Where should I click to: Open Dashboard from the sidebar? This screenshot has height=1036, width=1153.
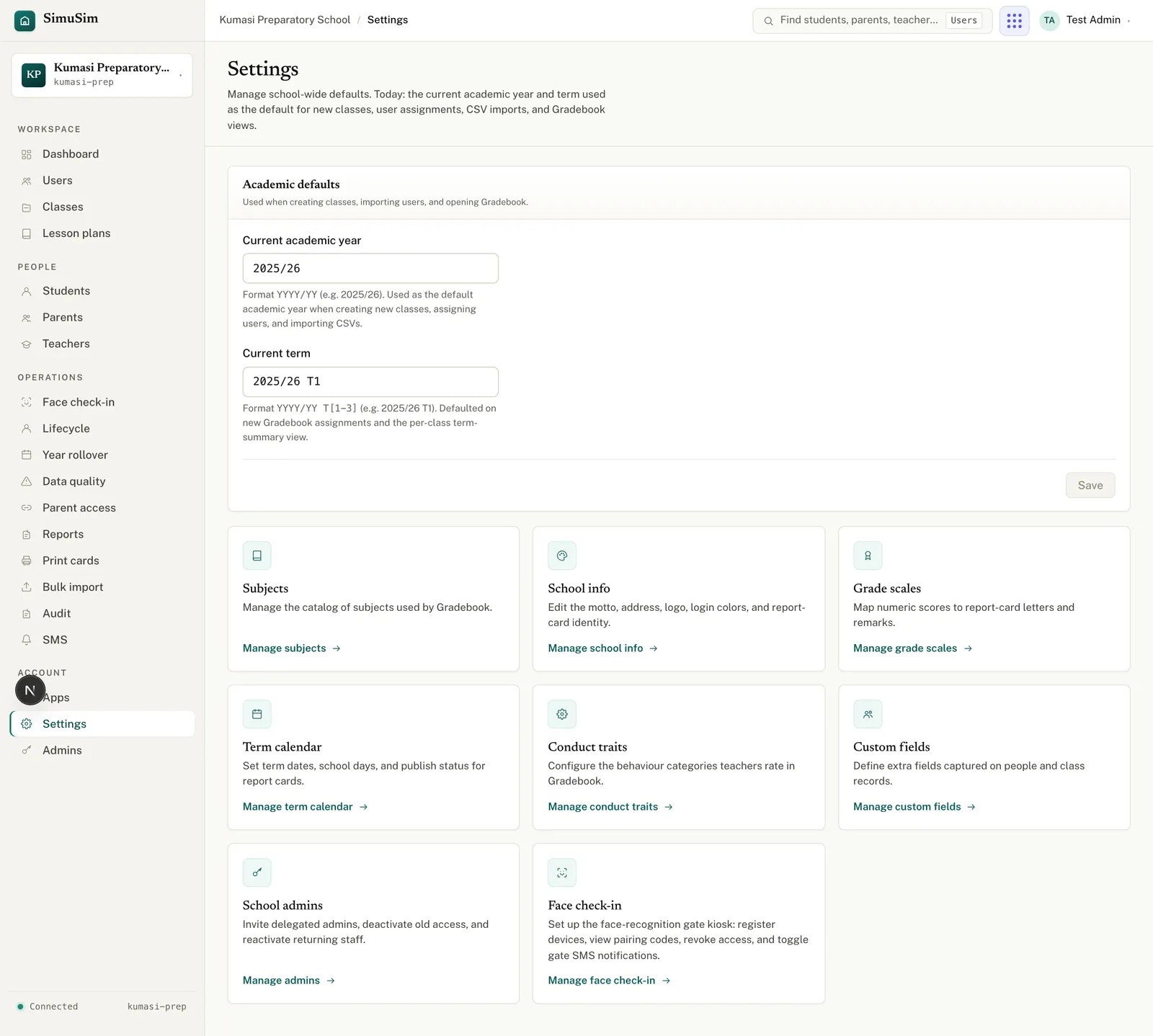pyautogui.click(x=102, y=154)
